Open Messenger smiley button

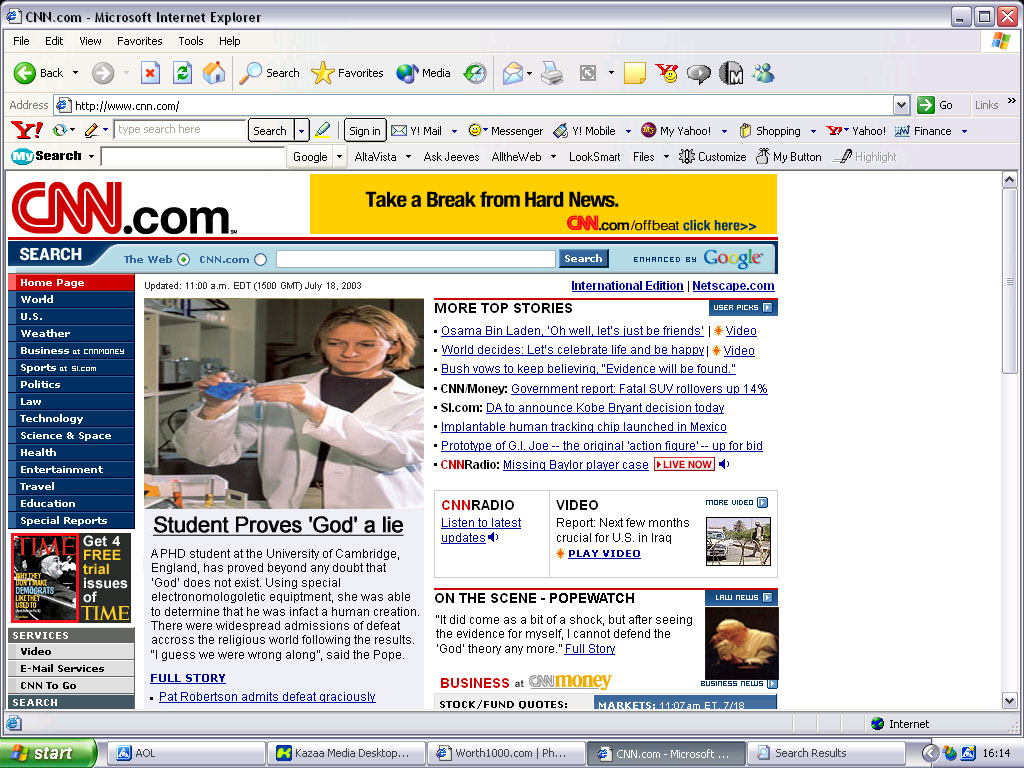(x=505, y=131)
